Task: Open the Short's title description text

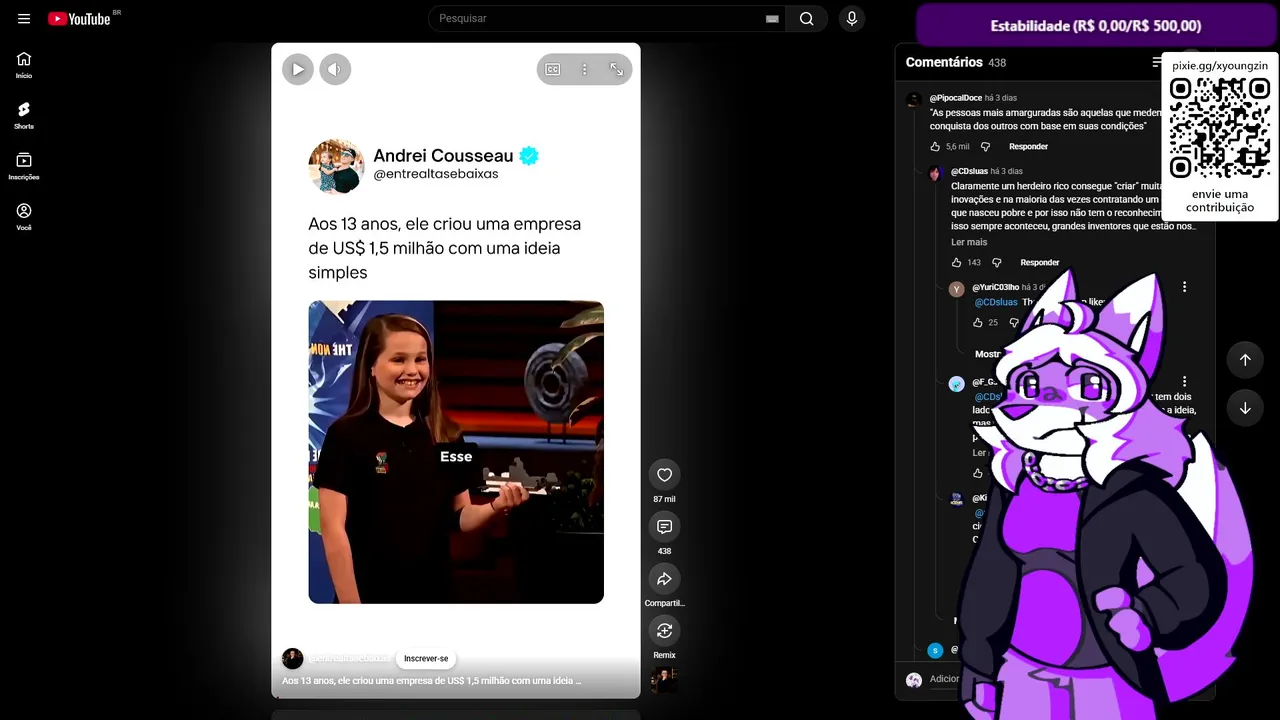Action: (x=431, y=681)
